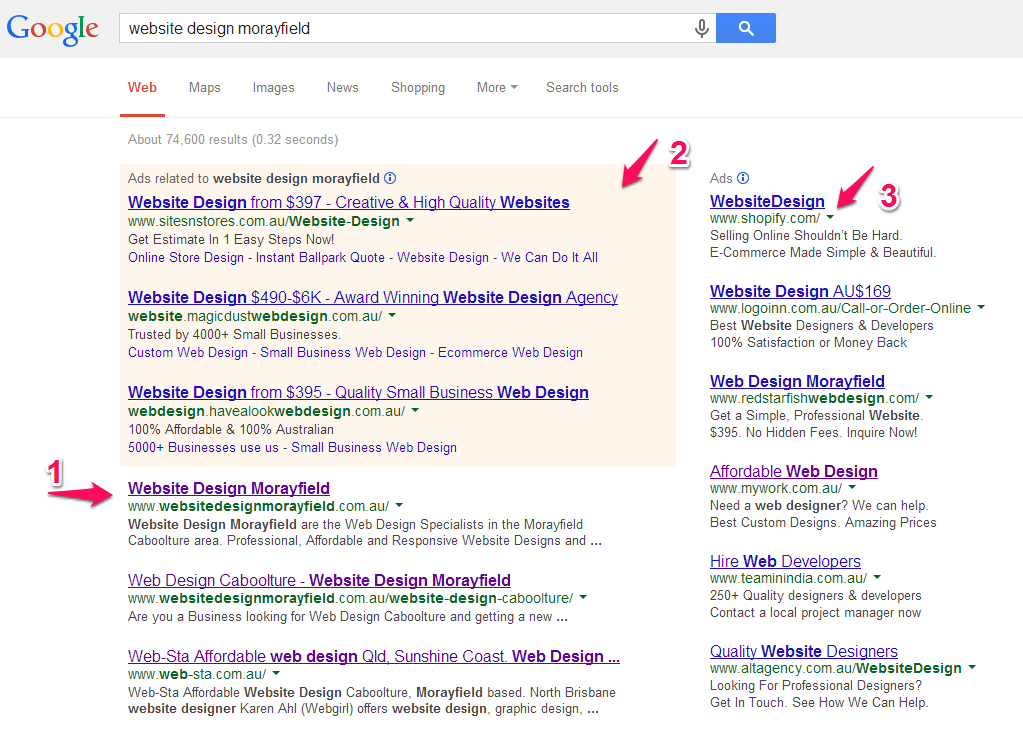Open the News tab
Image resolution: width=1023 pixels, height=731 pixels.
(x=343, y=87)
